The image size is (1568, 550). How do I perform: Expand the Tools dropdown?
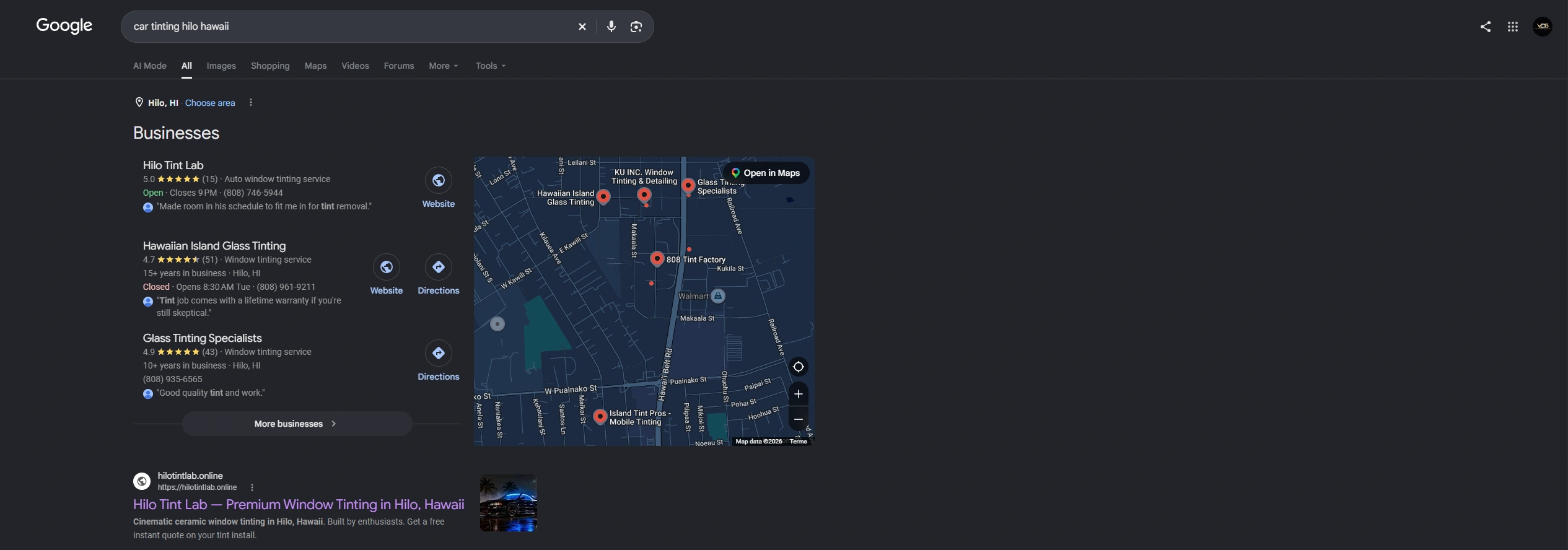coord(491,66)
